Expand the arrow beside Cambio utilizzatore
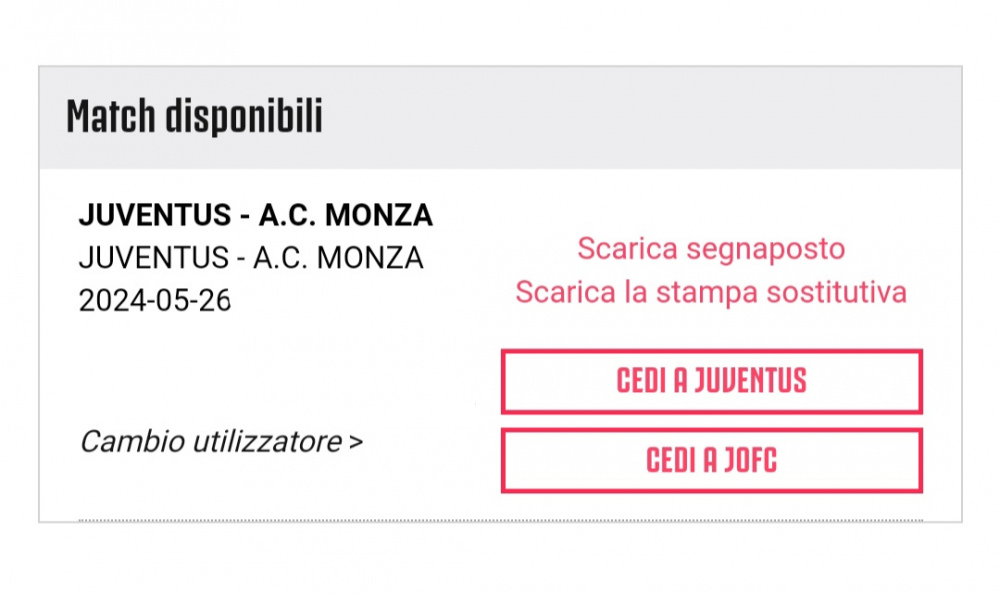 pyautogui.click(x=356, y=442)
